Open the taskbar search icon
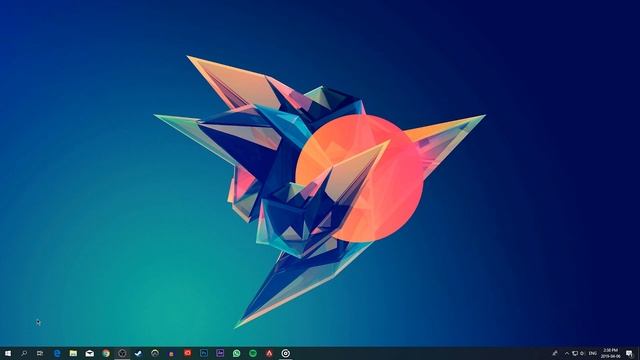 pyautogui.click(x=24, y=353)
